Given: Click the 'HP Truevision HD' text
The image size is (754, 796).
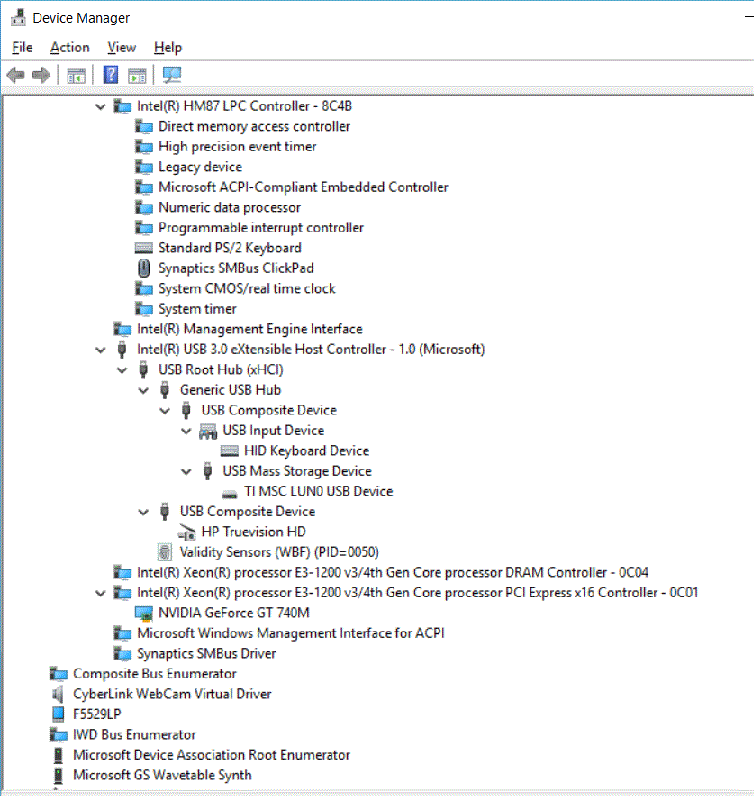Looking at the screenshot, I should tap(253, 532).
